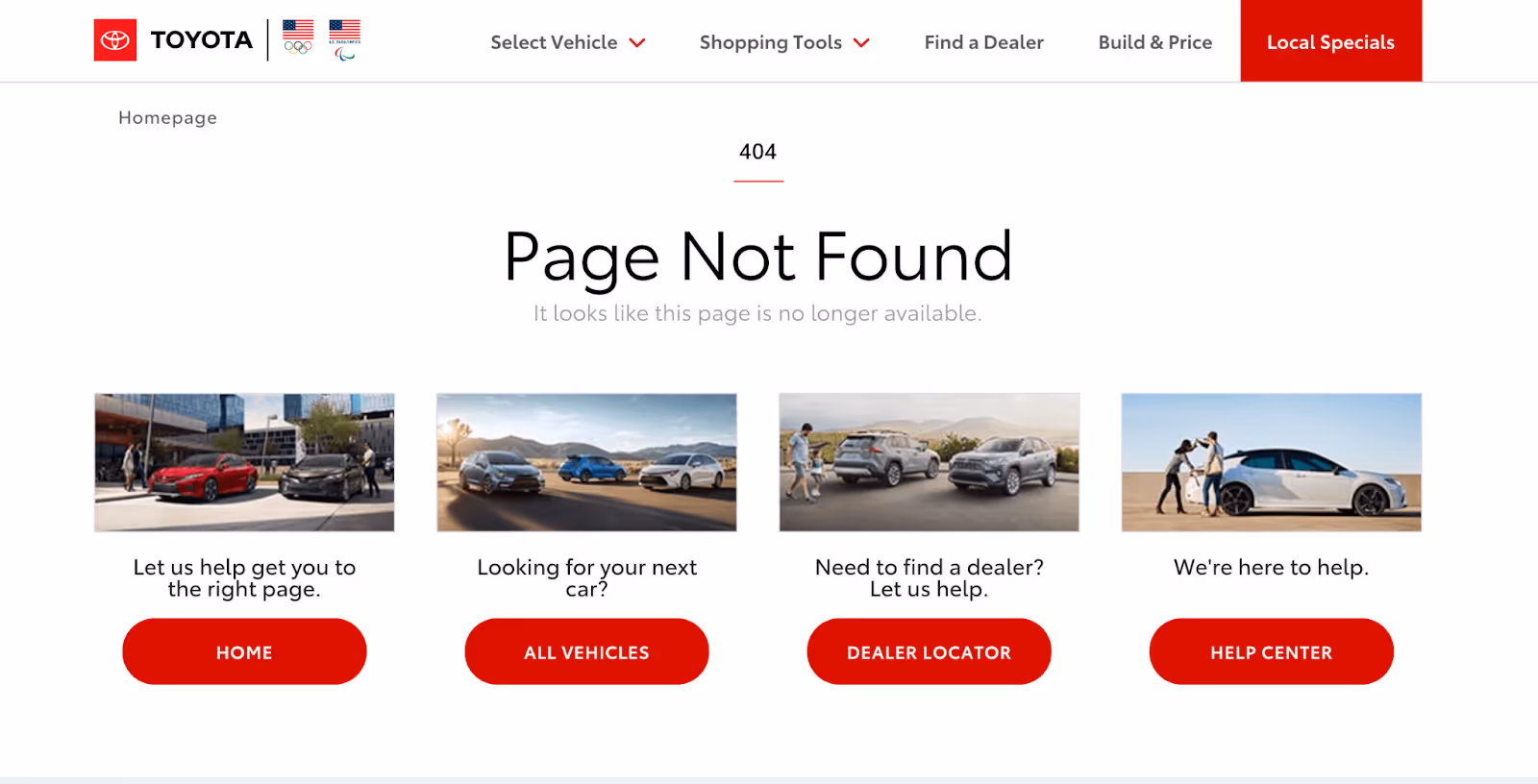Click the red Toyota emblem logo
The width and height of the screenshot is (1538, 784).
pyautogui.click(x=114, y=40)
